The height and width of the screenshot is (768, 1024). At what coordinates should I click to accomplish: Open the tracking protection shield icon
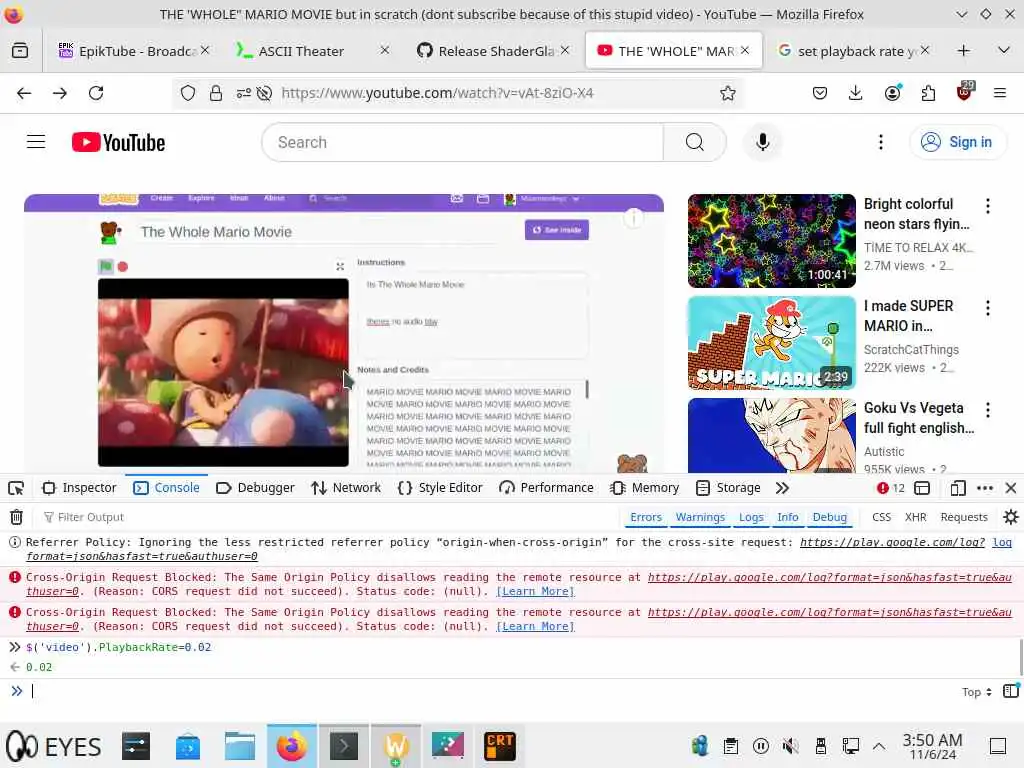188,93
